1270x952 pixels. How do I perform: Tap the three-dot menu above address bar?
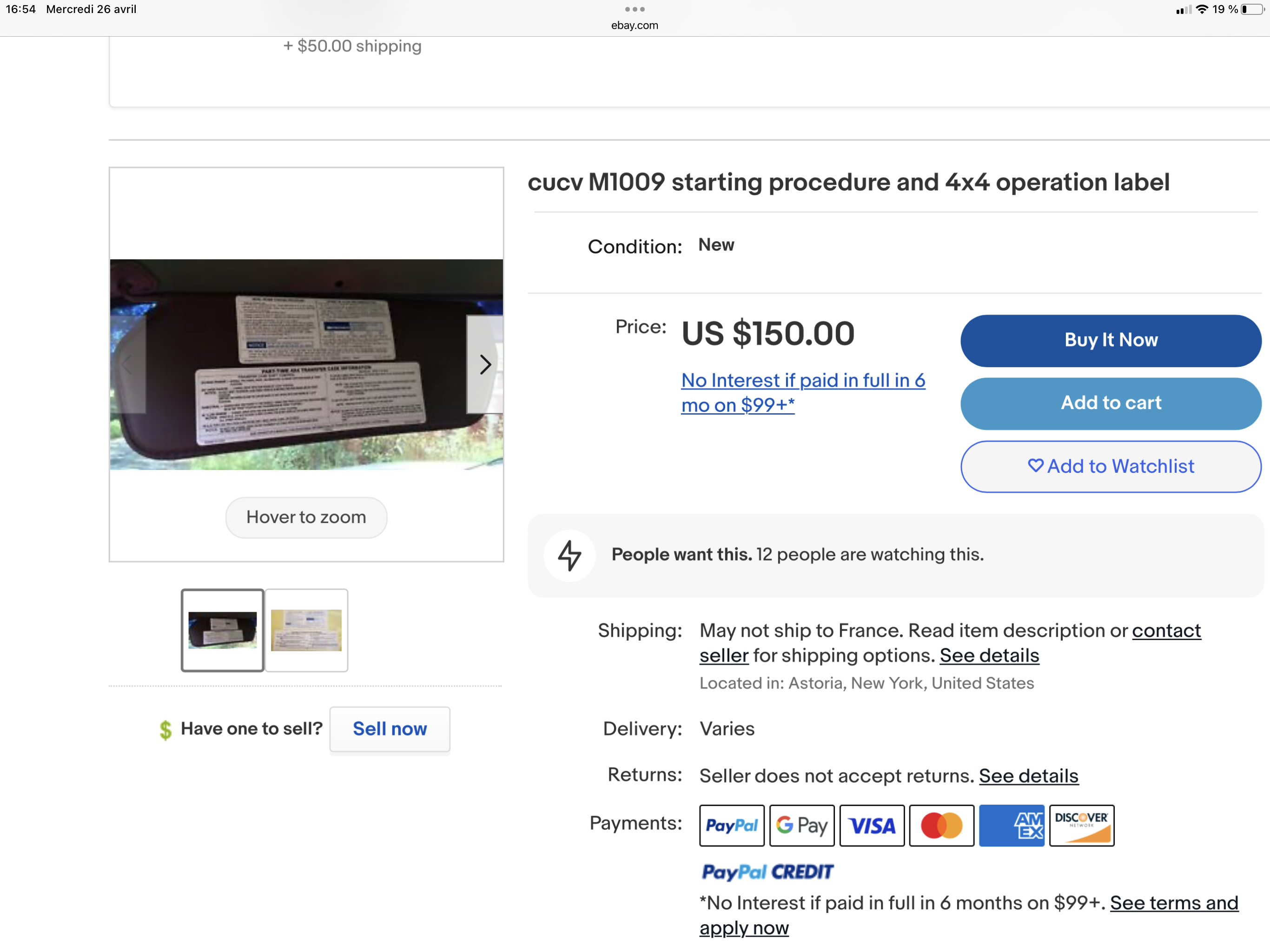click(x=635, y=9)
